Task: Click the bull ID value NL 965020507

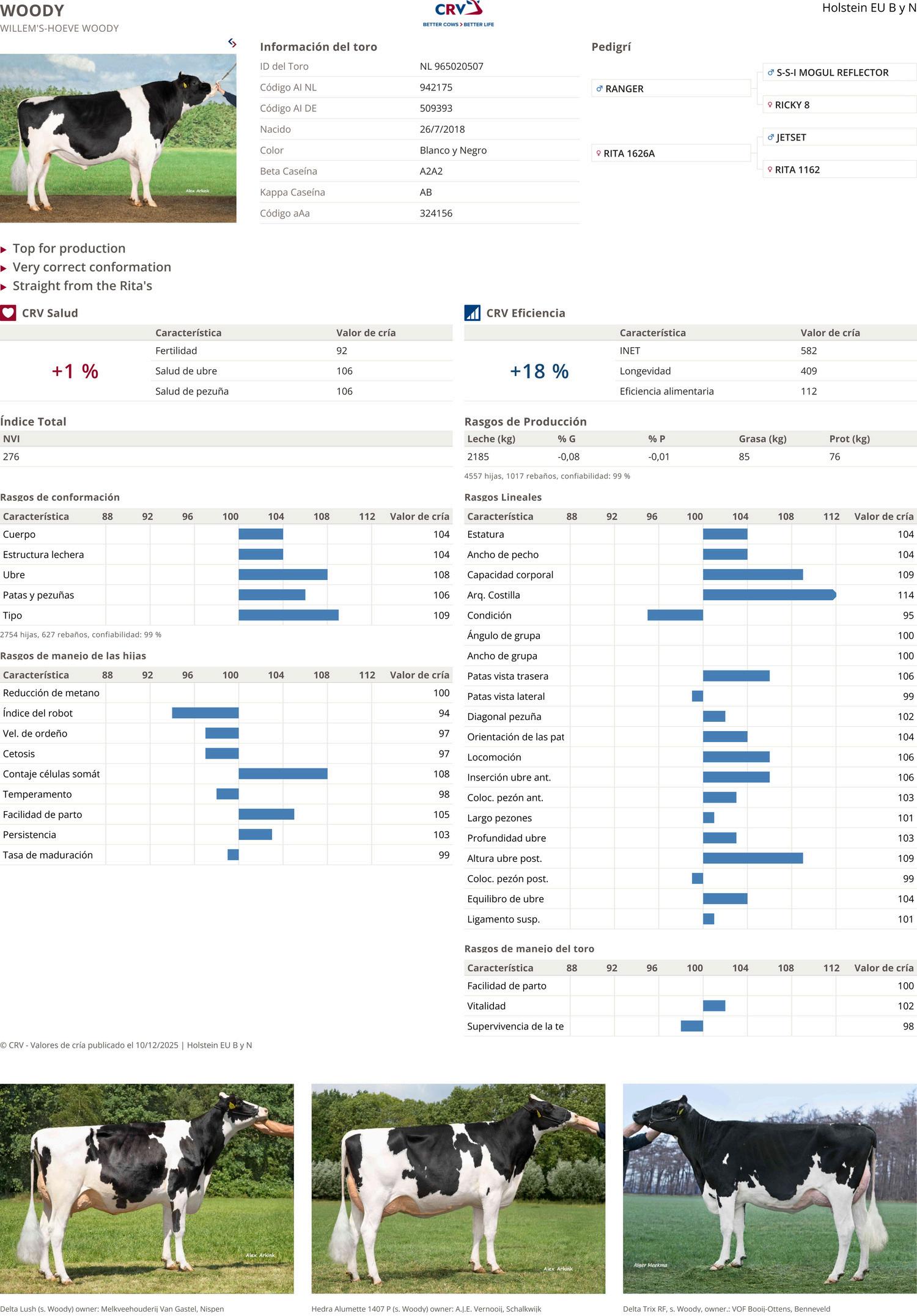Action: [452, 66]
